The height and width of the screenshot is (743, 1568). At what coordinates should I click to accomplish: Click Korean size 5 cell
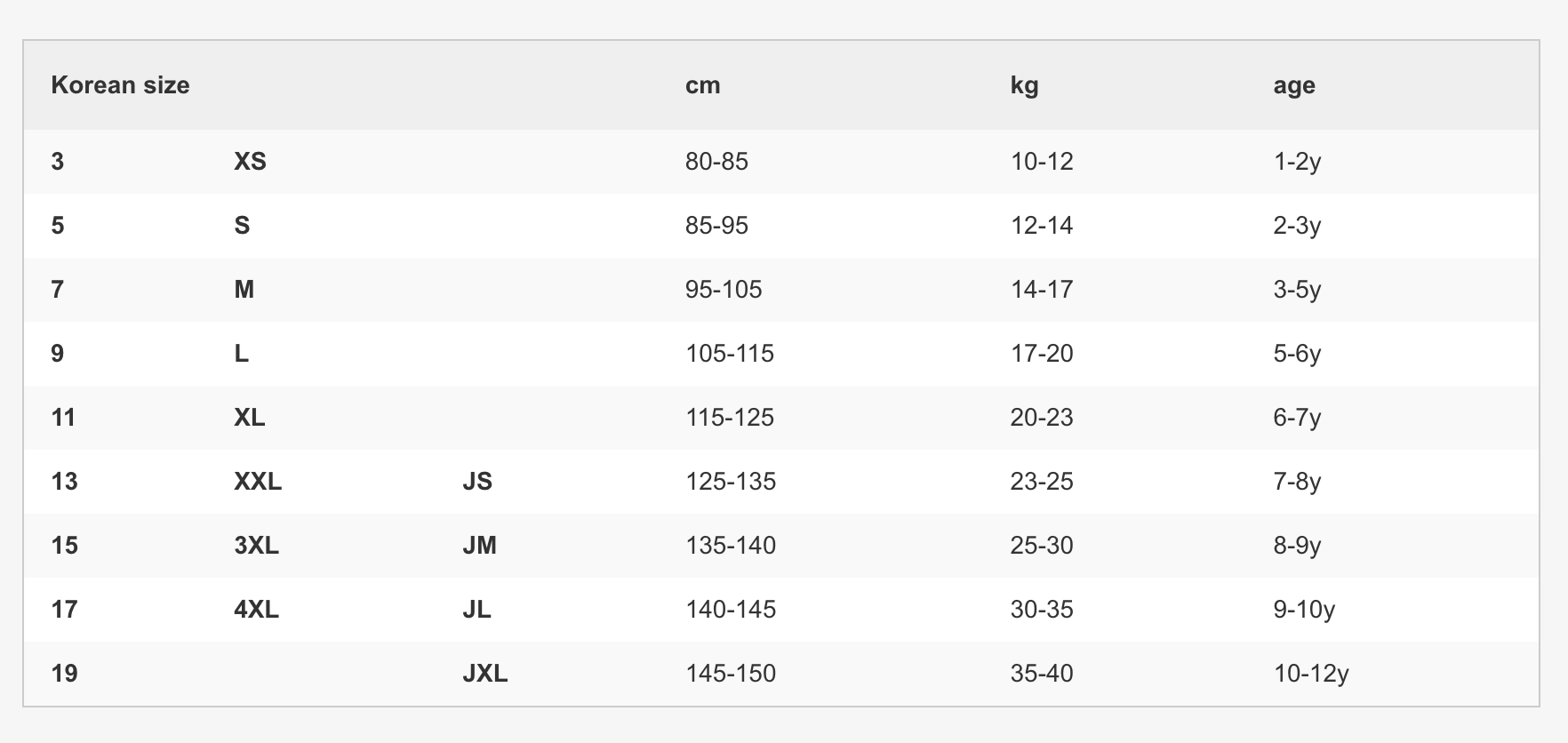pyautogui.click(x=58, y=226)
